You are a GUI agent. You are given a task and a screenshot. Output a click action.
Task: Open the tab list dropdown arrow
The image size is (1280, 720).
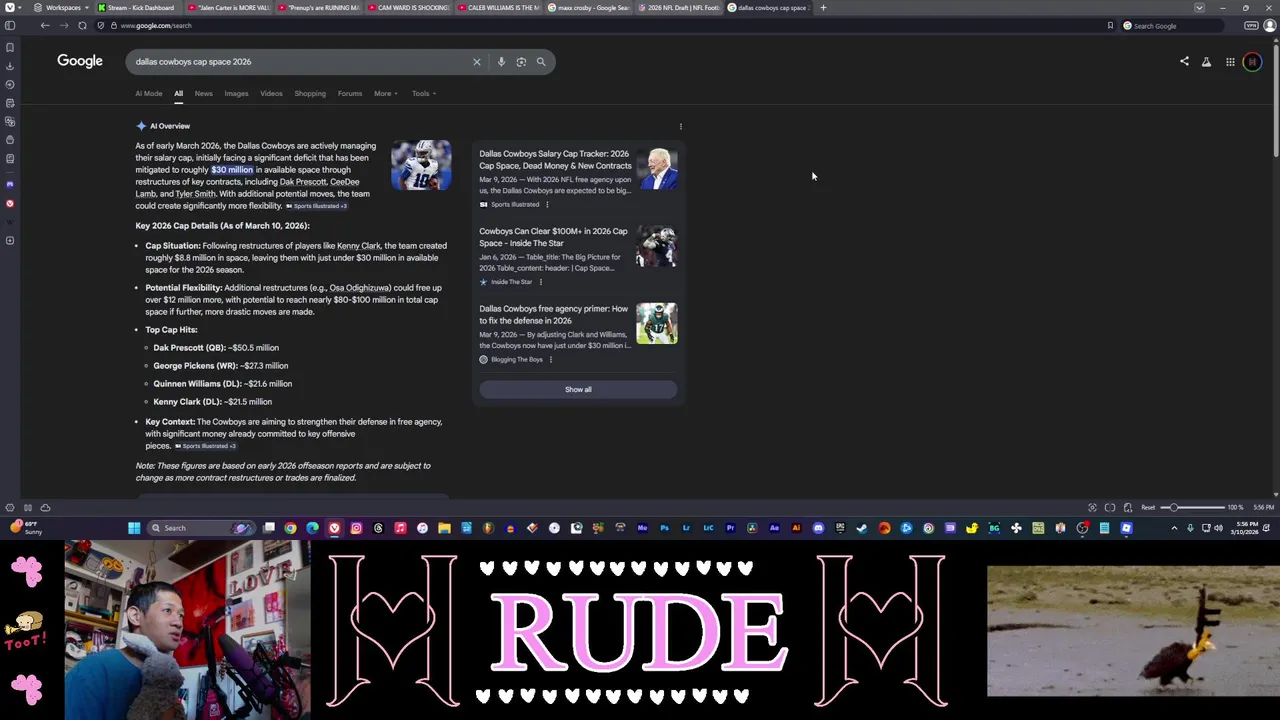pyautogui.click(x=1198, y=8)
